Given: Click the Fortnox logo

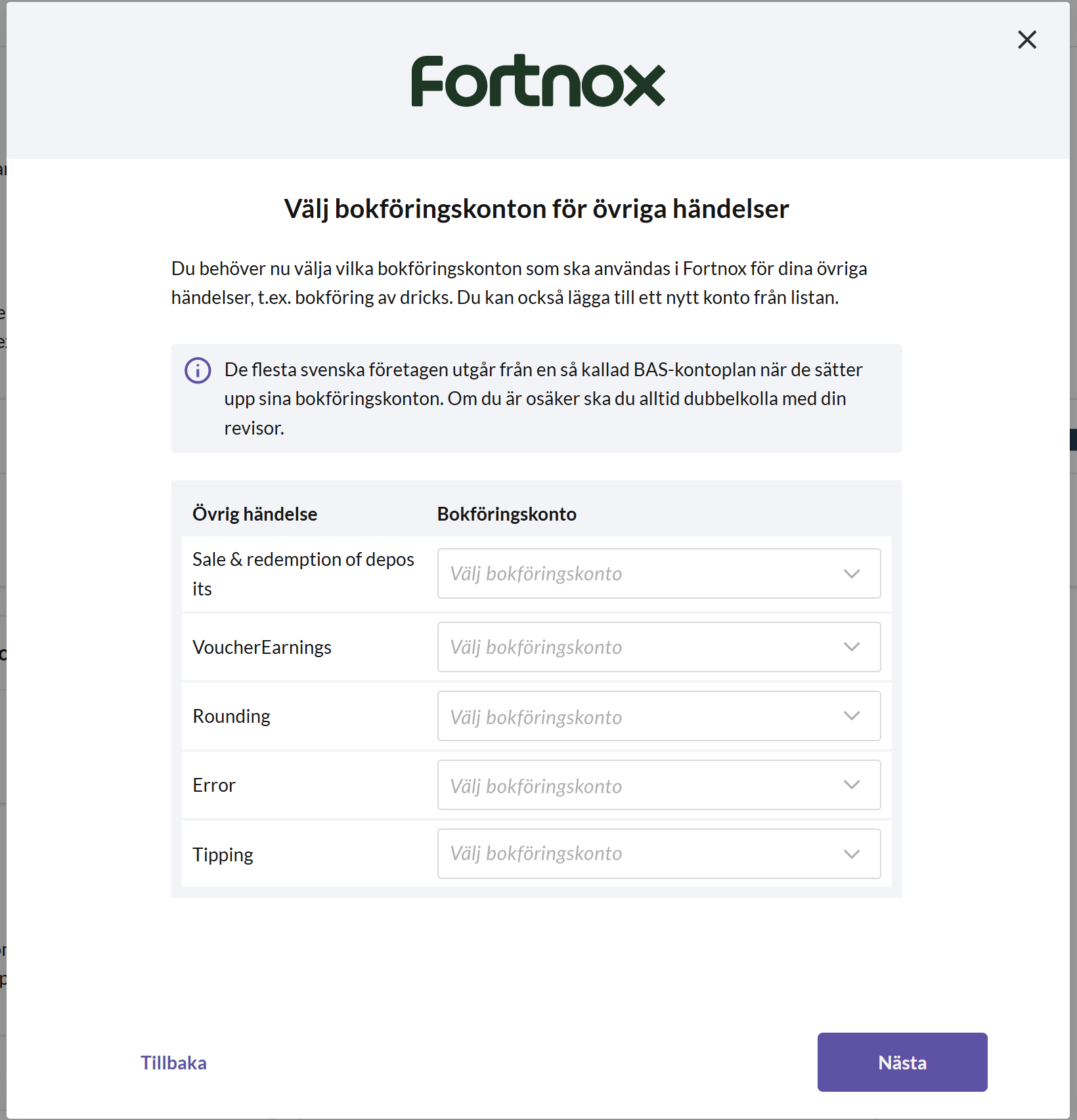Looking at the screenshot, I should [x=538, y=81].
